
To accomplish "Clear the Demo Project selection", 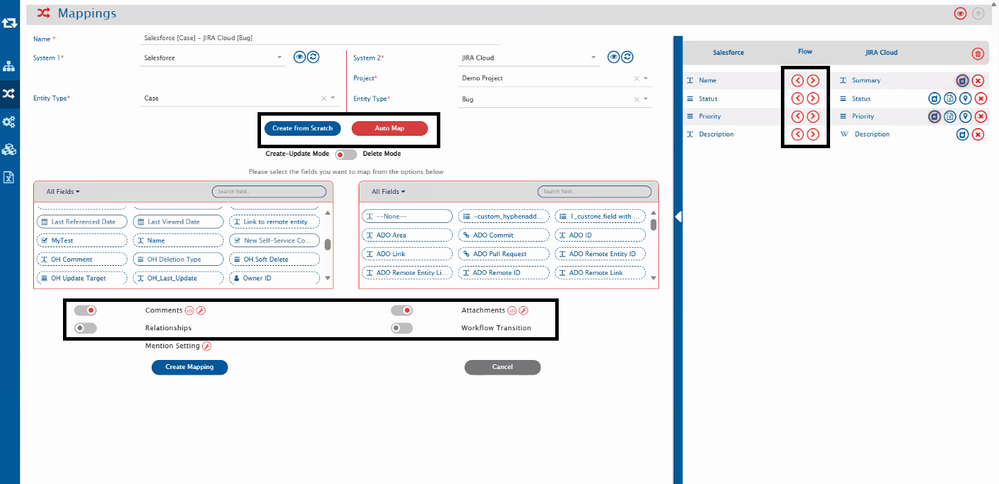I will click(x=636, y=78).
